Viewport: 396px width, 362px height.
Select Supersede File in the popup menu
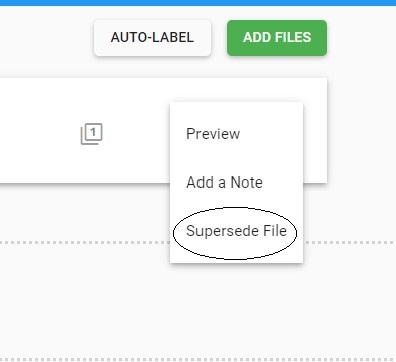[x=236, y=231]
